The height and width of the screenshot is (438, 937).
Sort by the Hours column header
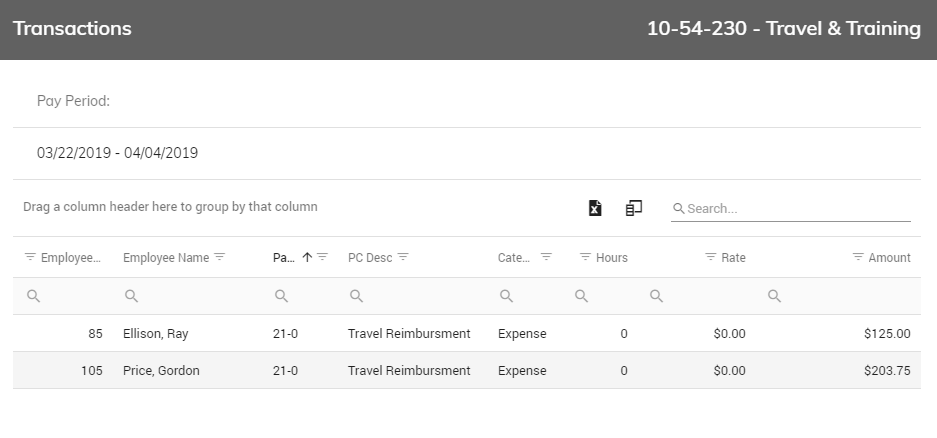(x=612, y=258)
